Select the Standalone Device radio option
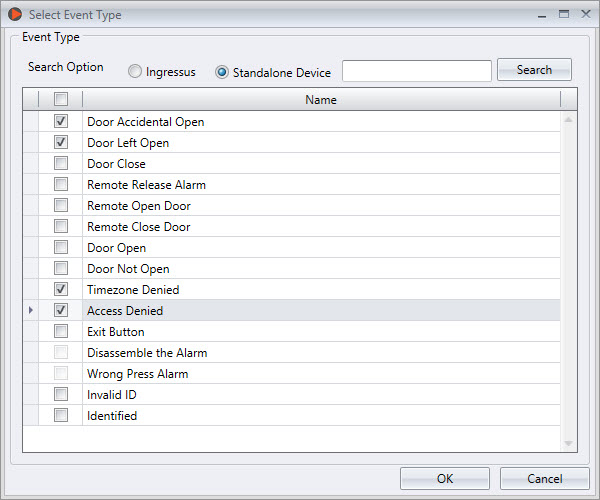 click(x=222, y=72)
